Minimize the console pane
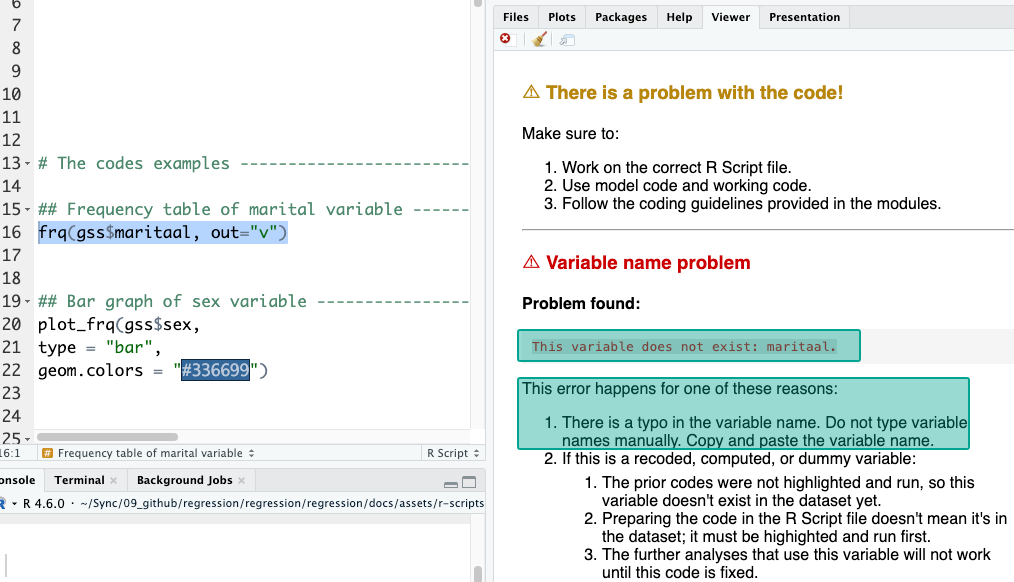Screen dimensions: 1014x582 pyautogui.click(x=451, y=484)
